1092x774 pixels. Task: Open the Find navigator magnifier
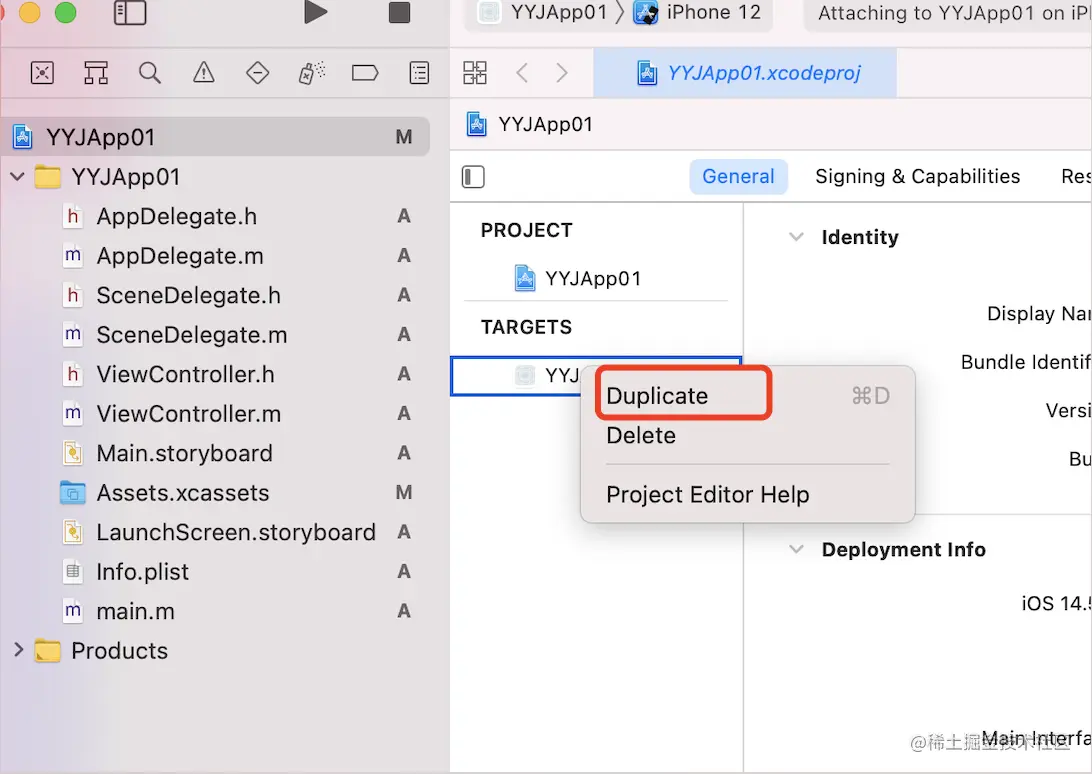click(150, 72)
